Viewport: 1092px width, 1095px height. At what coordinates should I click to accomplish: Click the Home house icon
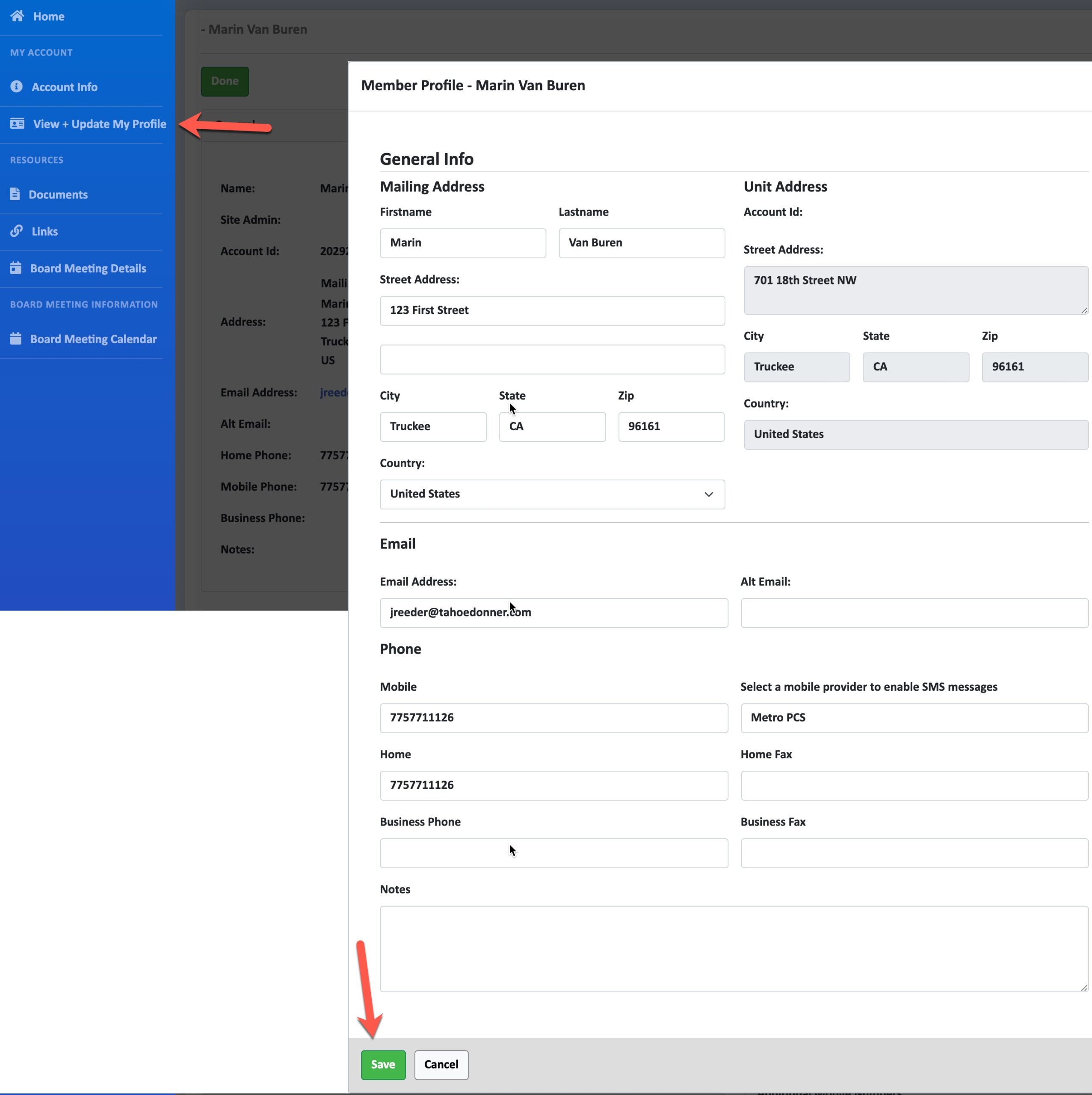pos(17,16)
